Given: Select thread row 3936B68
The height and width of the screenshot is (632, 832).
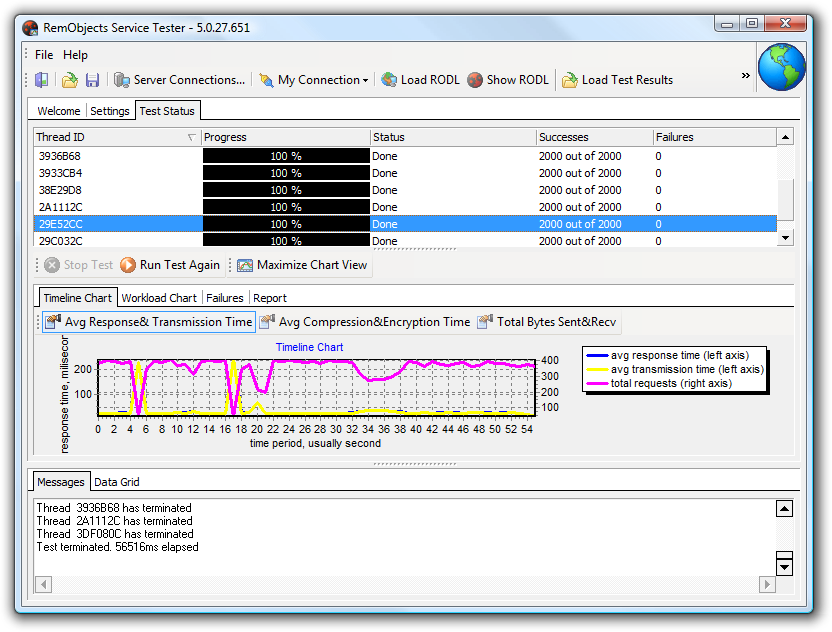Looking at the screenshot, I should click(x=405, y=156).
